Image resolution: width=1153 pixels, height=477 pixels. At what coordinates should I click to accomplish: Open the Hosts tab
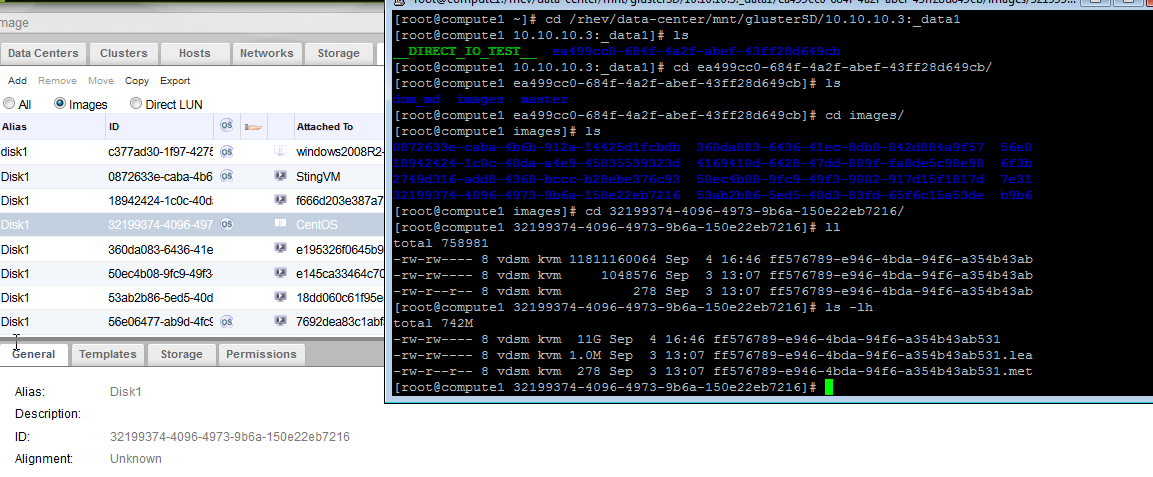tap(195, 53)
